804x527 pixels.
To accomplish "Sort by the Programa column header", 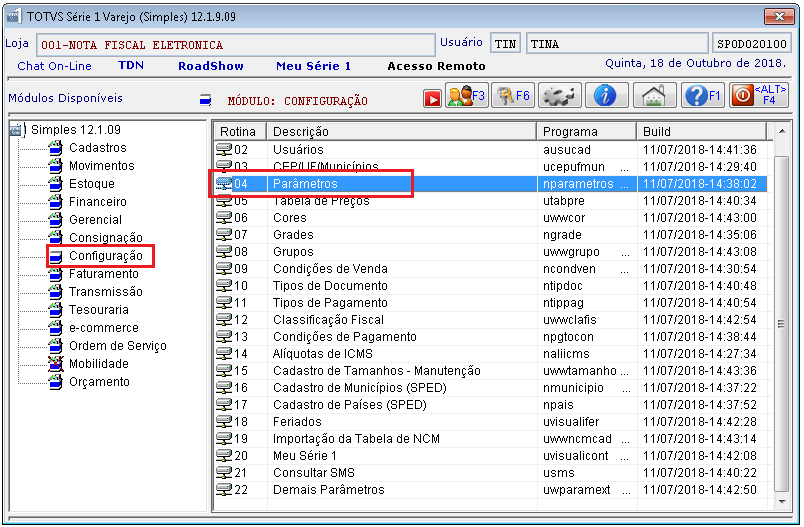I will tap(587, 131).
